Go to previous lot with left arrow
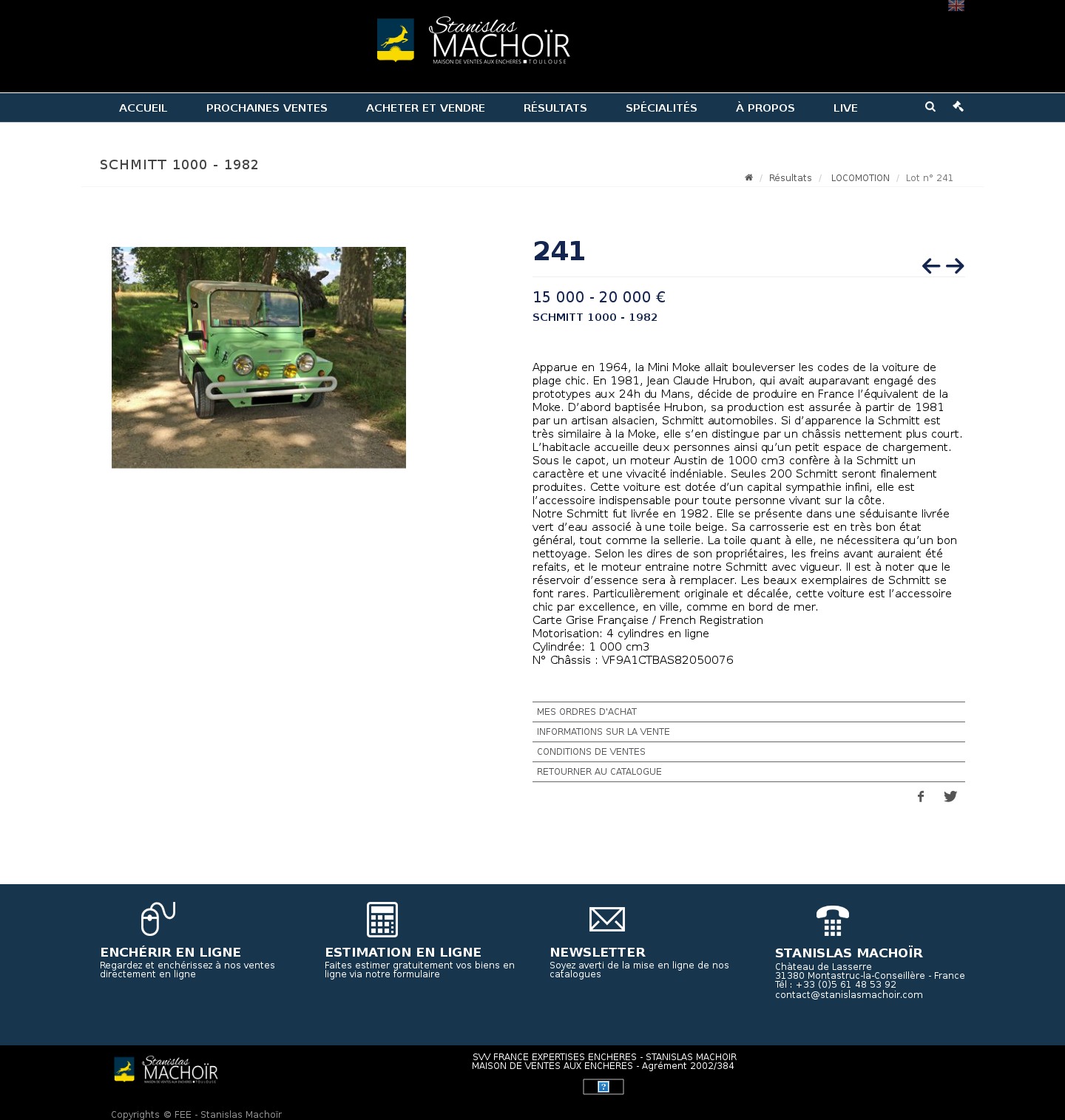1065x1120 pixels. pyautogui.click(x=931, y=265)
